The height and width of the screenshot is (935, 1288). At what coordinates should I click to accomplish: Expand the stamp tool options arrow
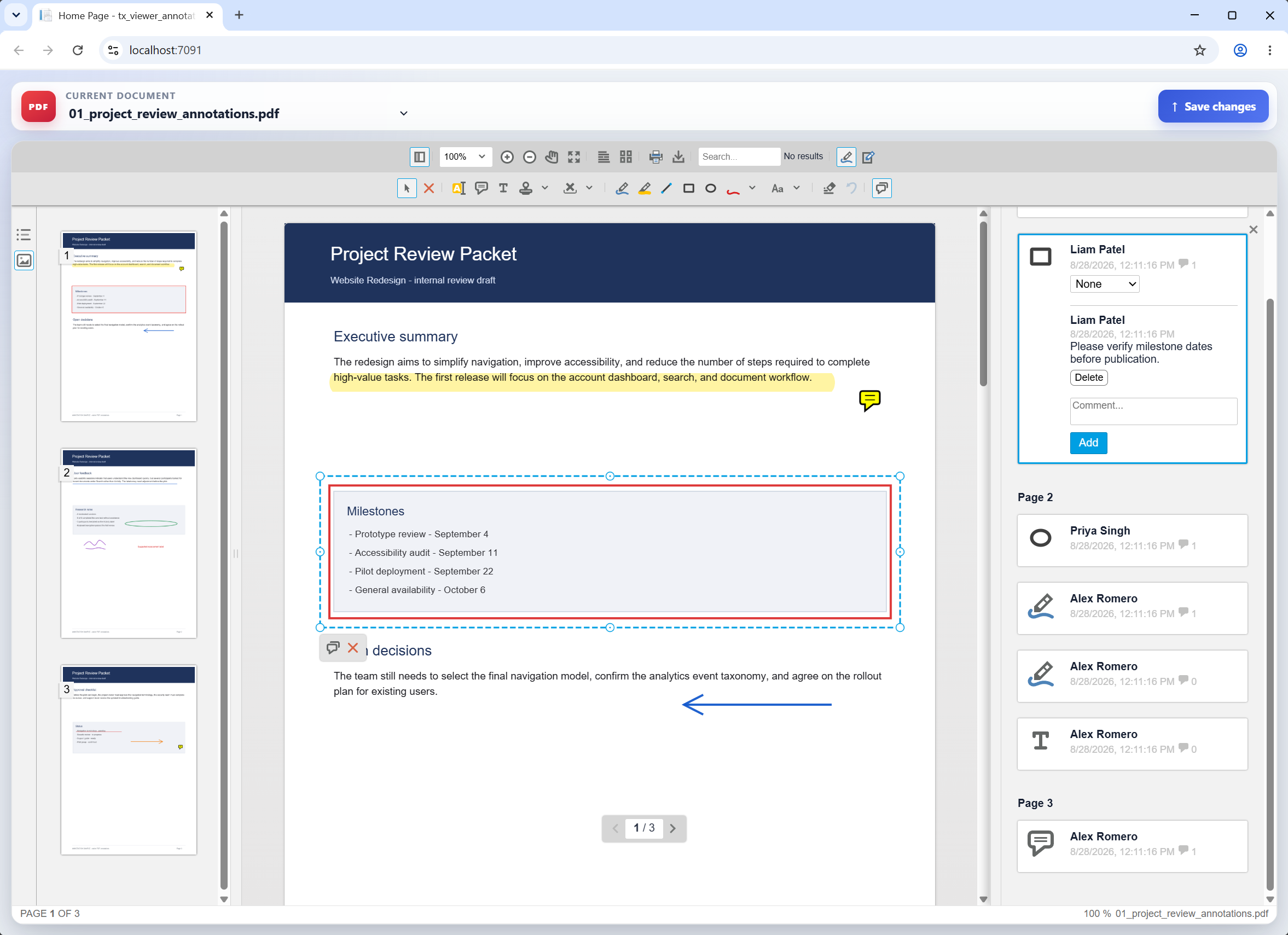click(x=544, y=188)
